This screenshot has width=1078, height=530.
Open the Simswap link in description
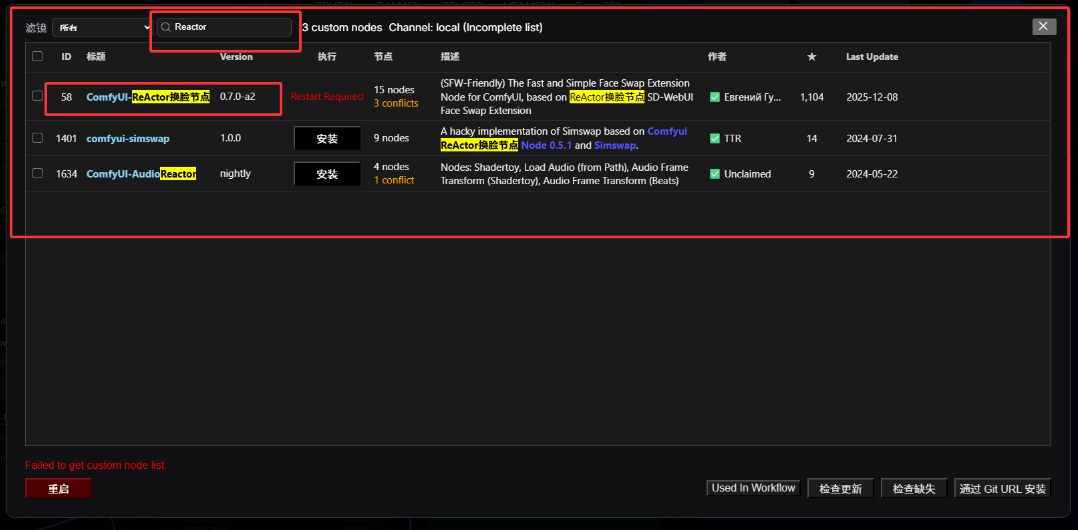(614, 145)
